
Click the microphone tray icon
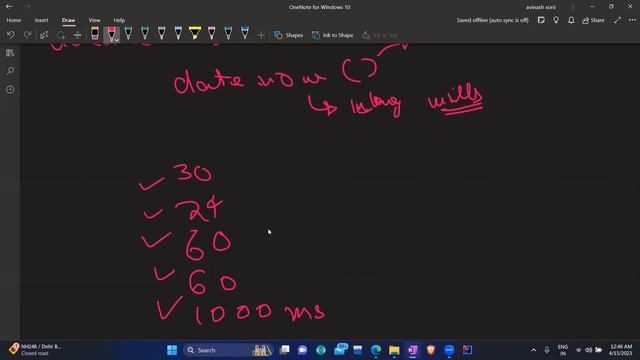click(x=547, y=350)
